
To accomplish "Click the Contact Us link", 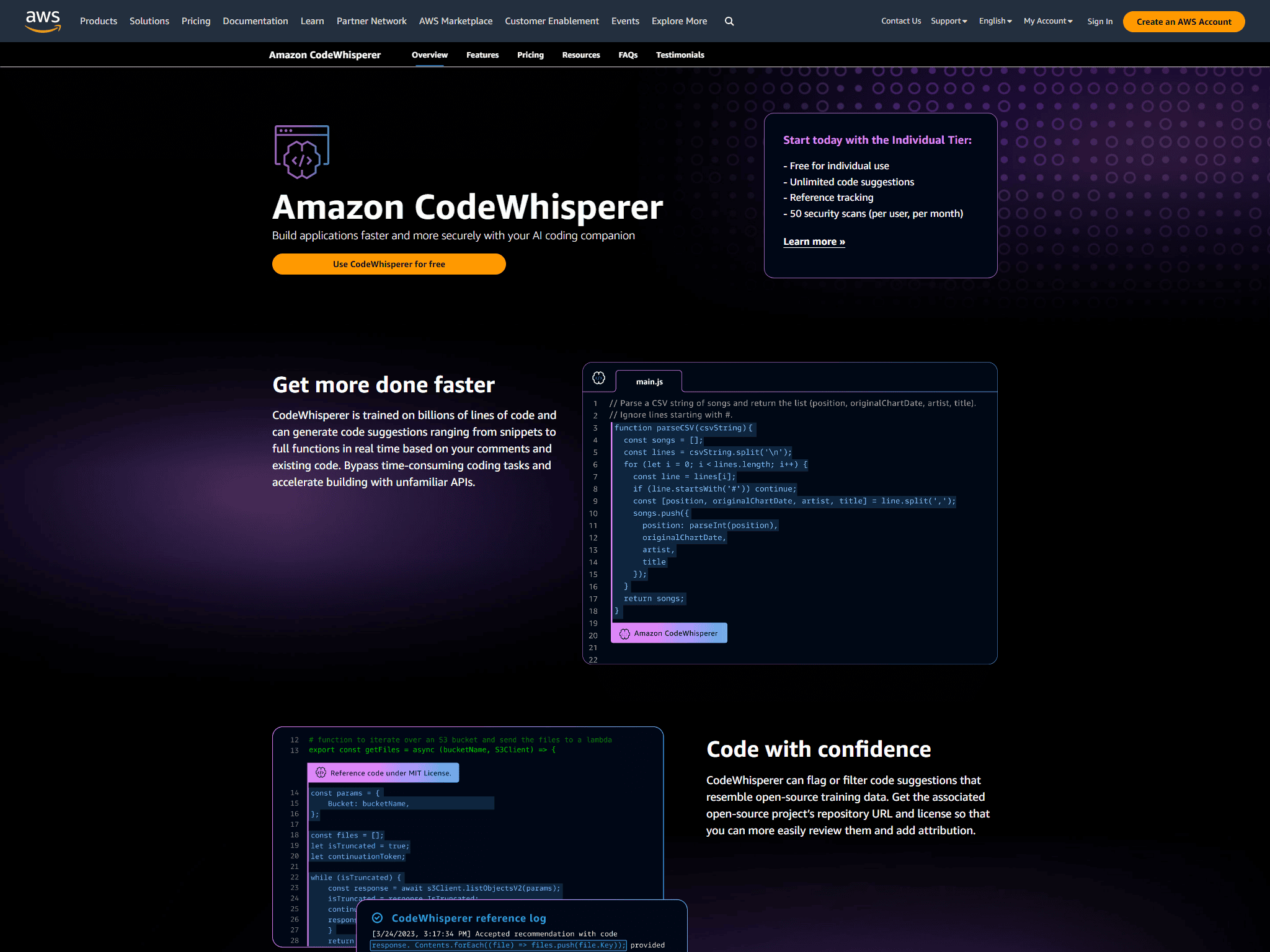I will coord(901,21).
